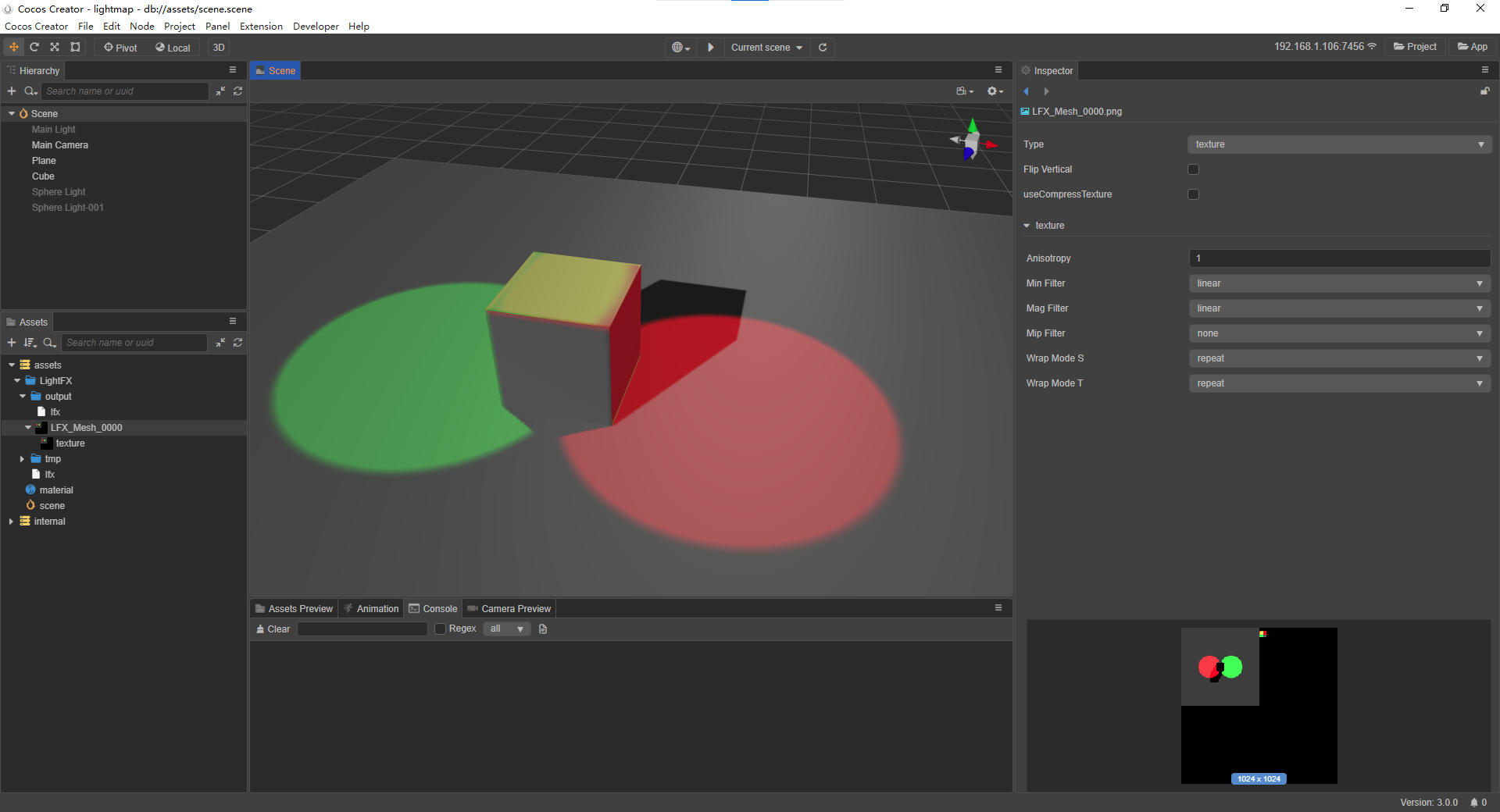
Task: Collapse the LightFX folder
Action: [x=17, y=381]
